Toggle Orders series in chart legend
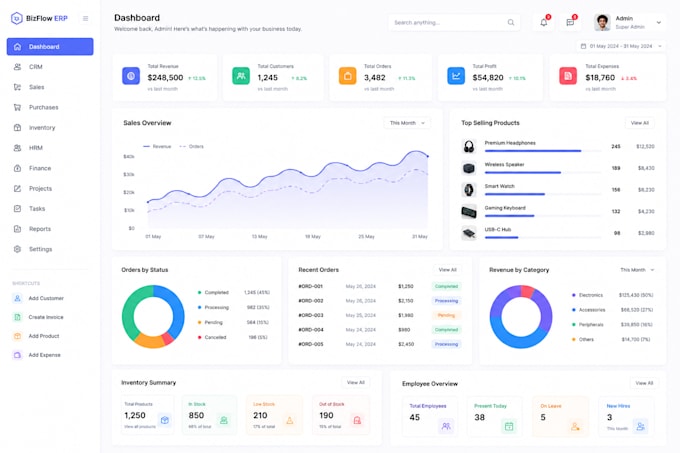The height and width of the screenshot is (453, 680). point(191,147)
